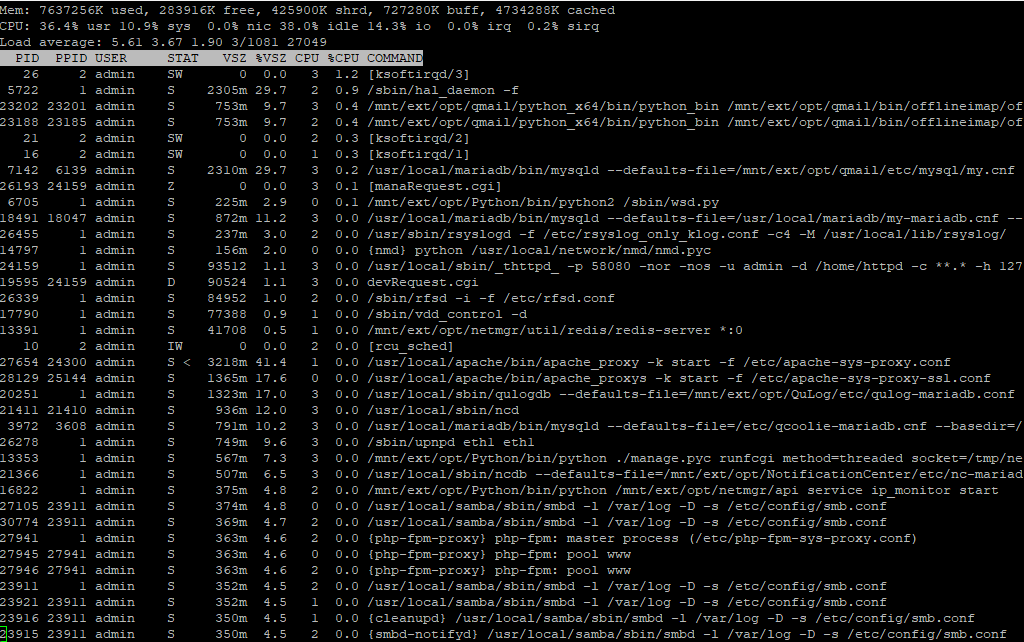Click the PPID column header
This screenshot has width=1024, height=642.
coord(71,58)
